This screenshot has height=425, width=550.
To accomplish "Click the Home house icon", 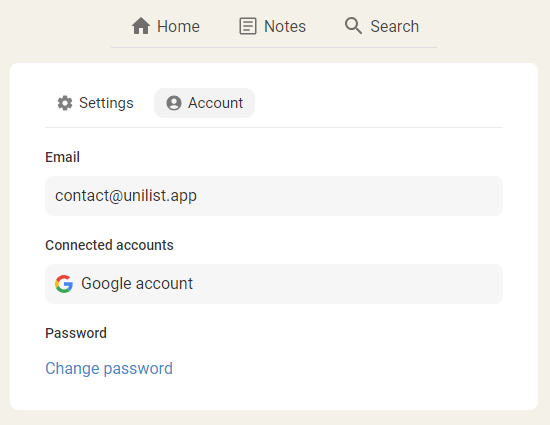I will click(x=141, y=26).
